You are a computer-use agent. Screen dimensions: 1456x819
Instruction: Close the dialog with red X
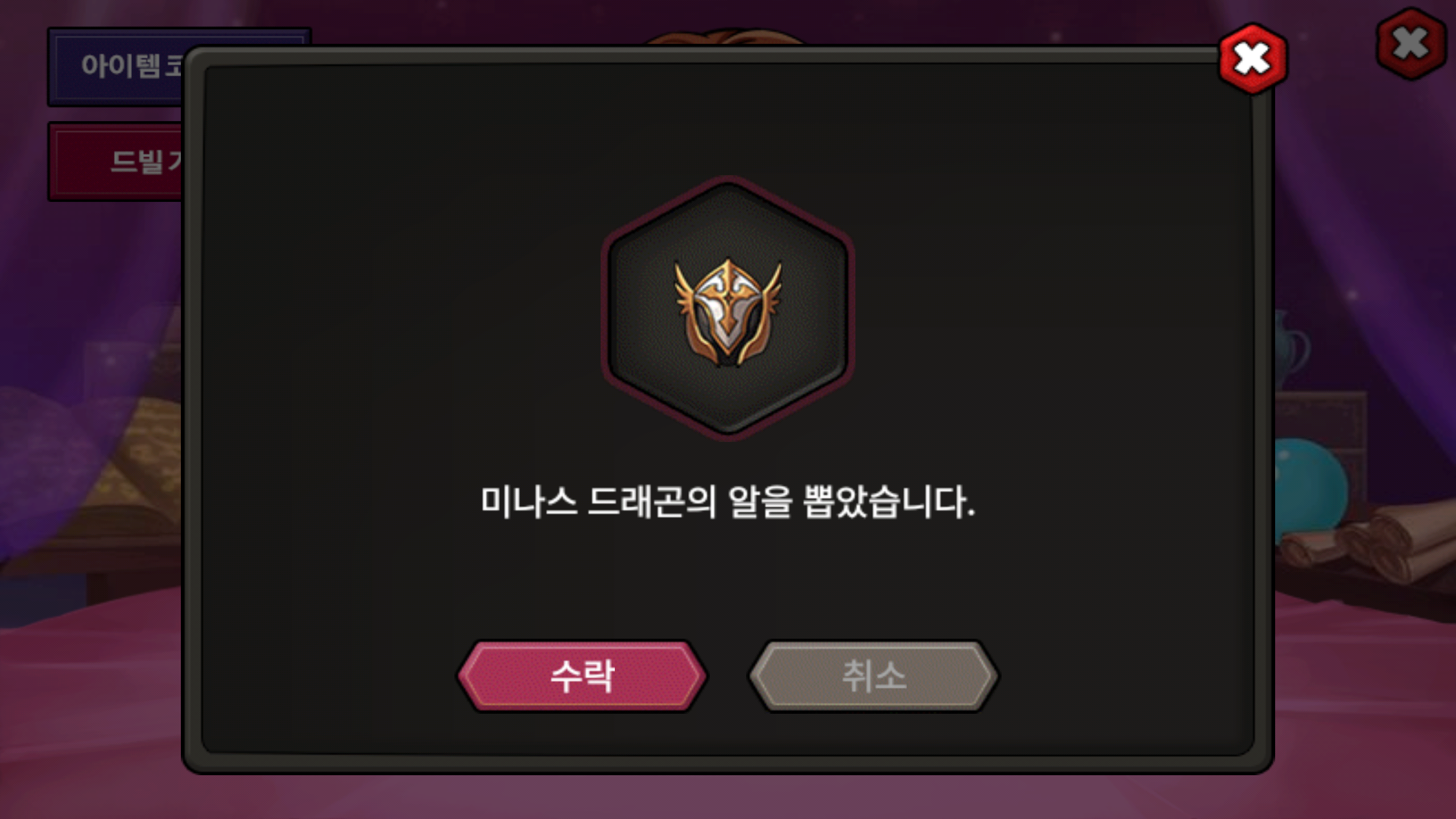click(1253, 59)
